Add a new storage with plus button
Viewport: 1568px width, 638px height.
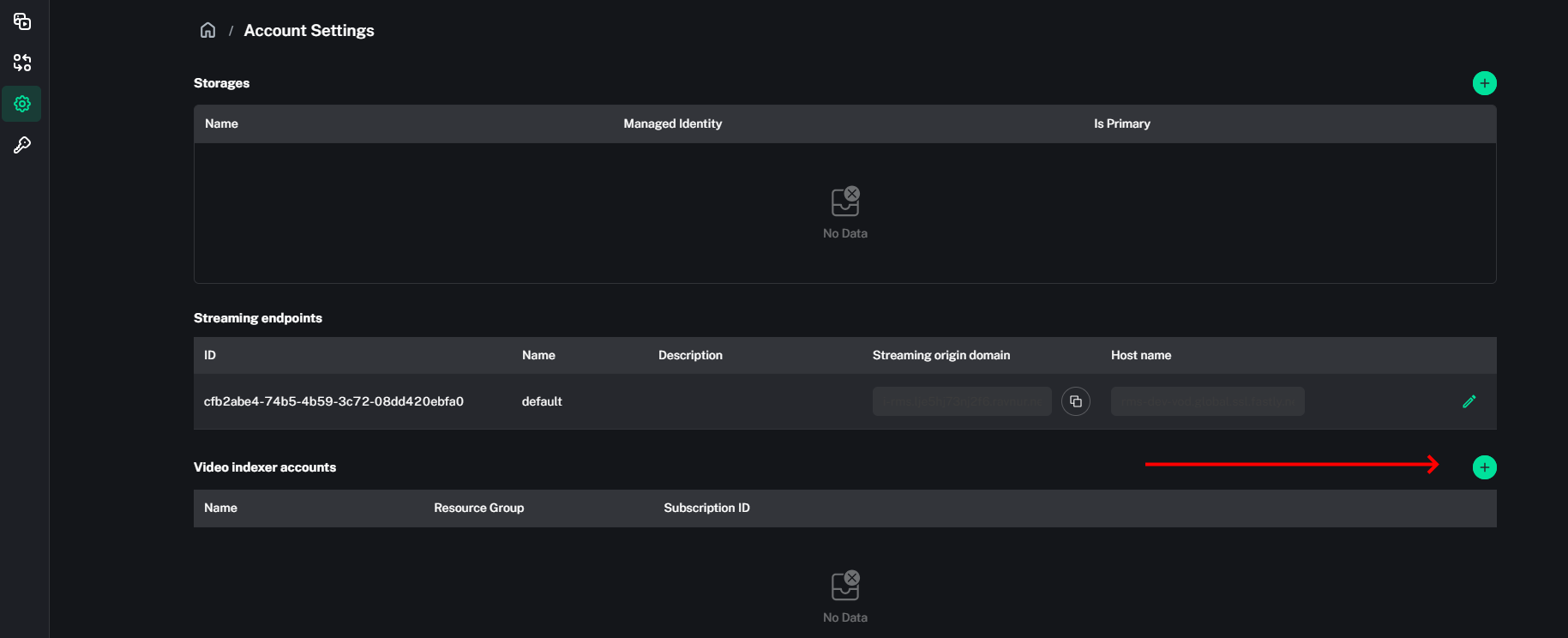tap(1484, 83)
